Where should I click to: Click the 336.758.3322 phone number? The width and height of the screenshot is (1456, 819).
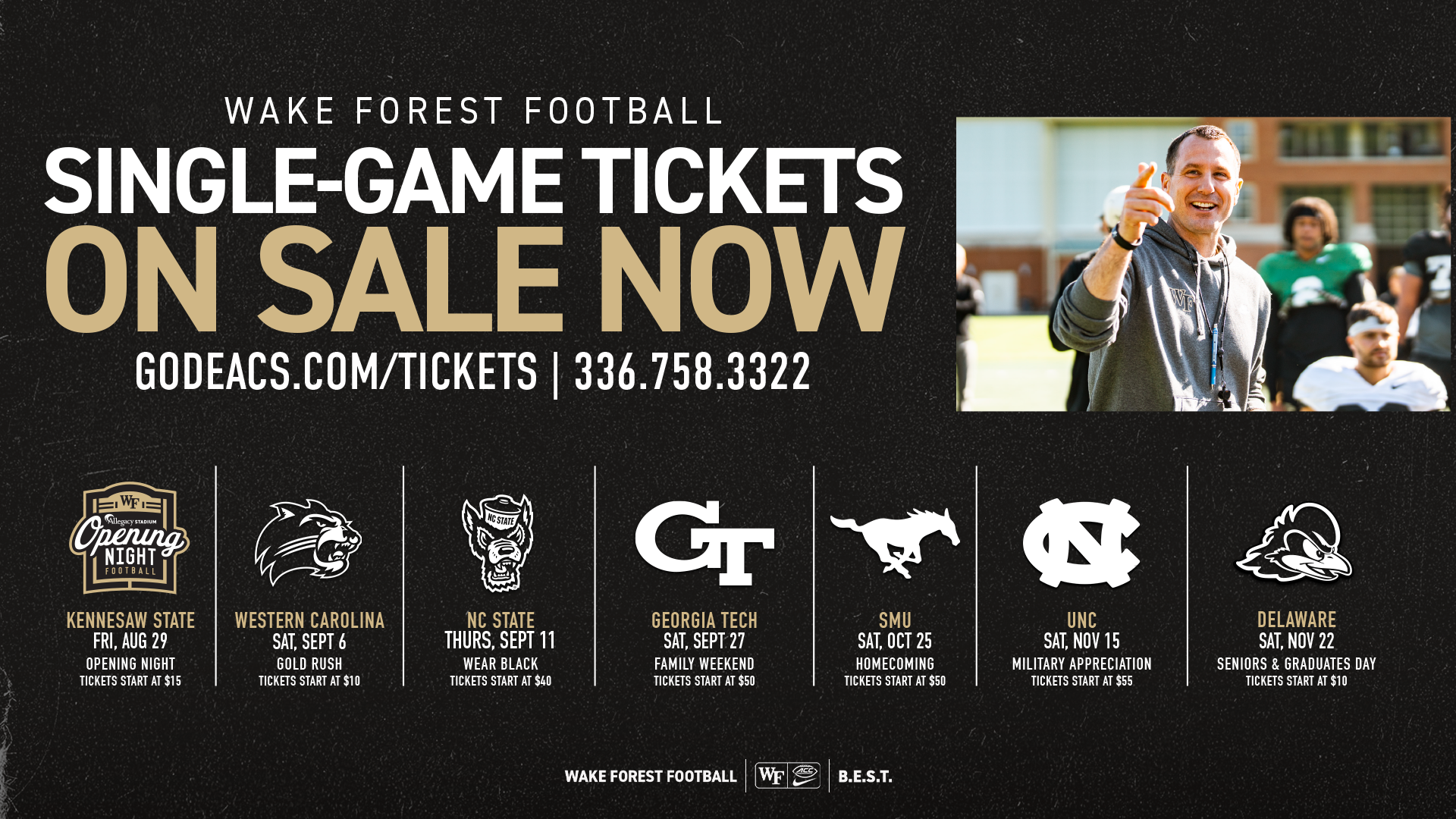[692, 372]
